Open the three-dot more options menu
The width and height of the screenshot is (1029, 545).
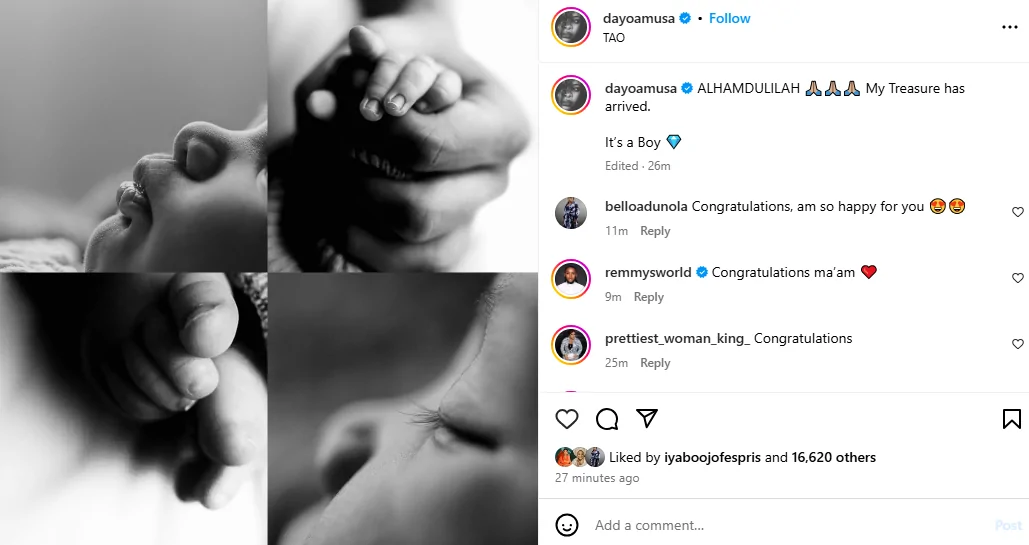coord(1009,27)
